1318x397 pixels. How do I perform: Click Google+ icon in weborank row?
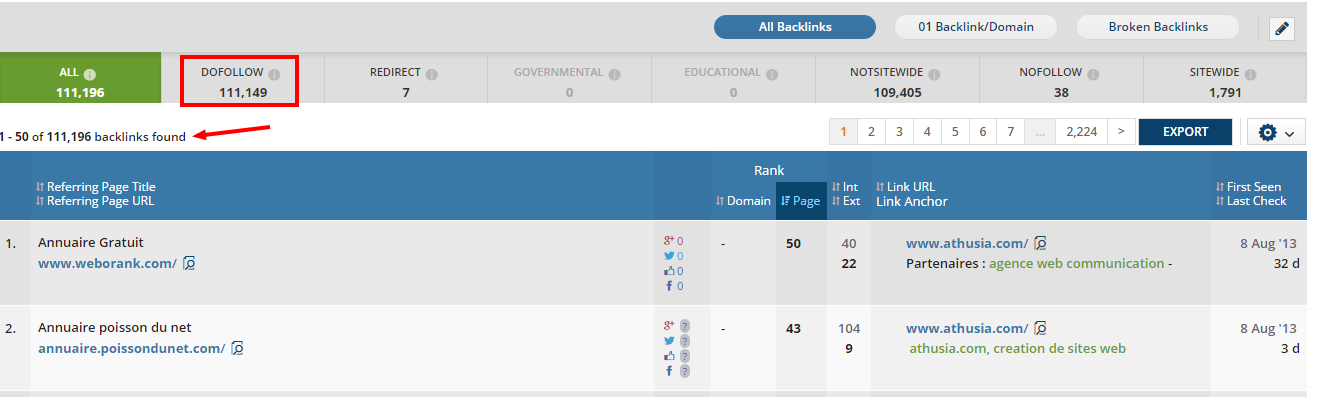669,240
